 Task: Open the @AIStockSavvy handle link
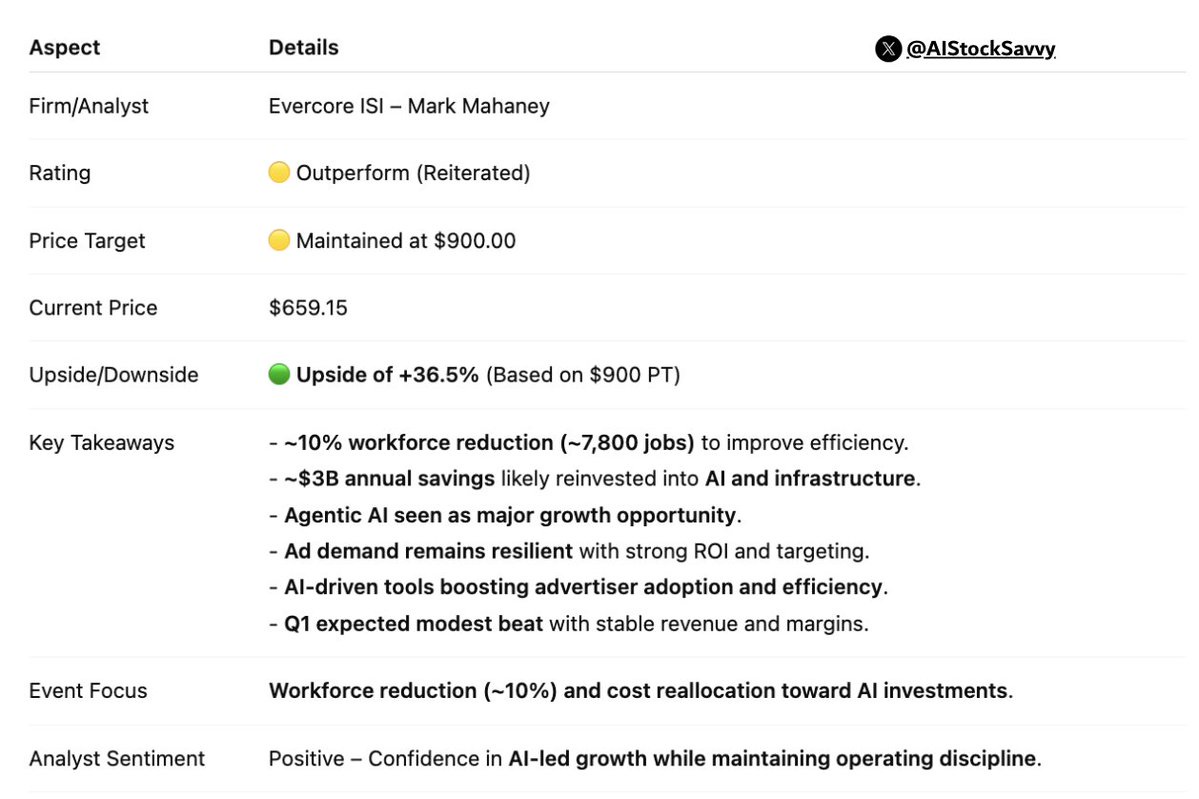(x=980, y=49)
